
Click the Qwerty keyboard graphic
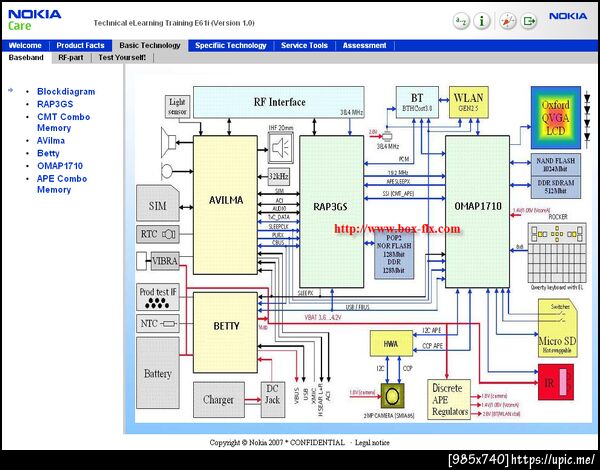pos(557,253)
